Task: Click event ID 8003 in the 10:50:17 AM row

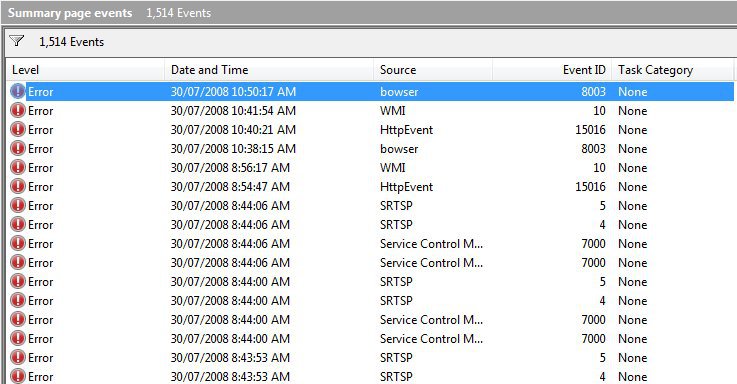Action: pos(593,91)
